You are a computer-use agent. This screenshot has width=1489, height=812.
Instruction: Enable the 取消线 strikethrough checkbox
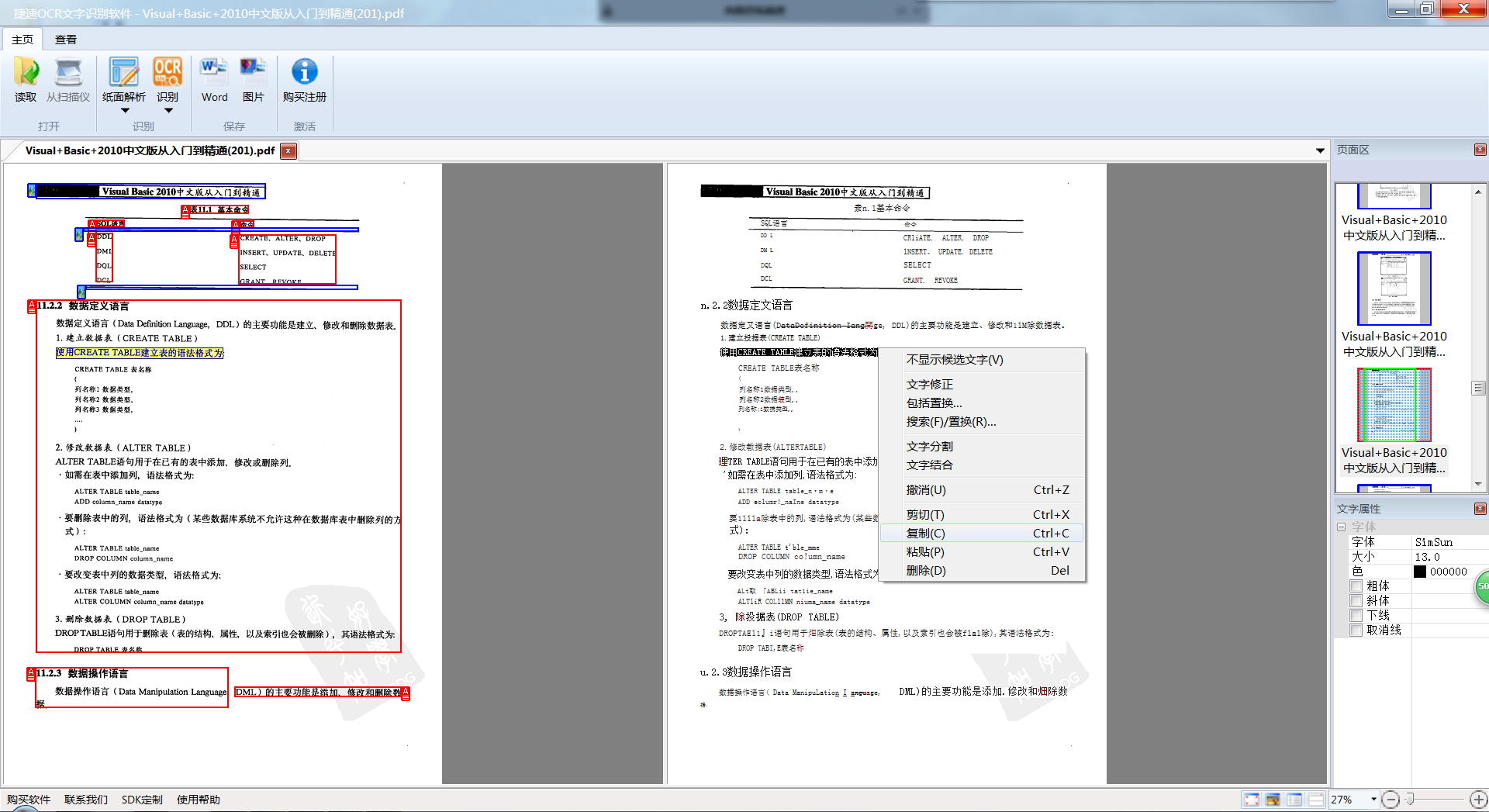(x=1356, y=631)
